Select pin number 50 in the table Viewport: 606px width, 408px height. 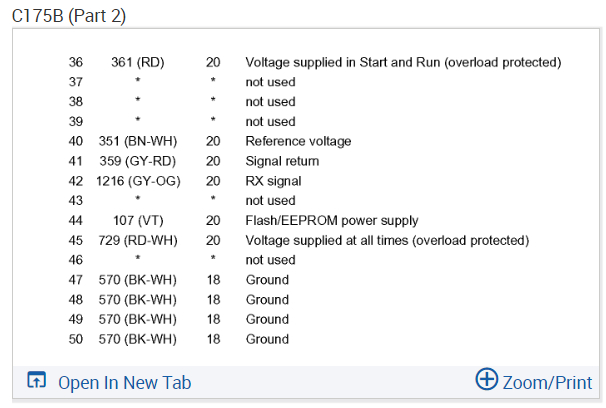[76, 339]
